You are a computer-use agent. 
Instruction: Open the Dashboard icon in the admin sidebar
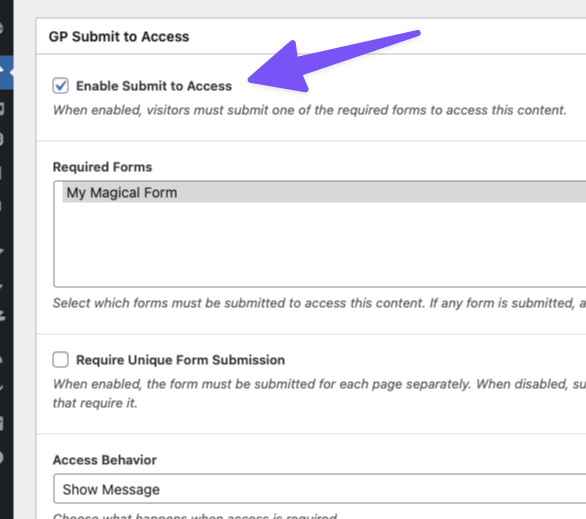pyautogui.click(x=1, y=28)
